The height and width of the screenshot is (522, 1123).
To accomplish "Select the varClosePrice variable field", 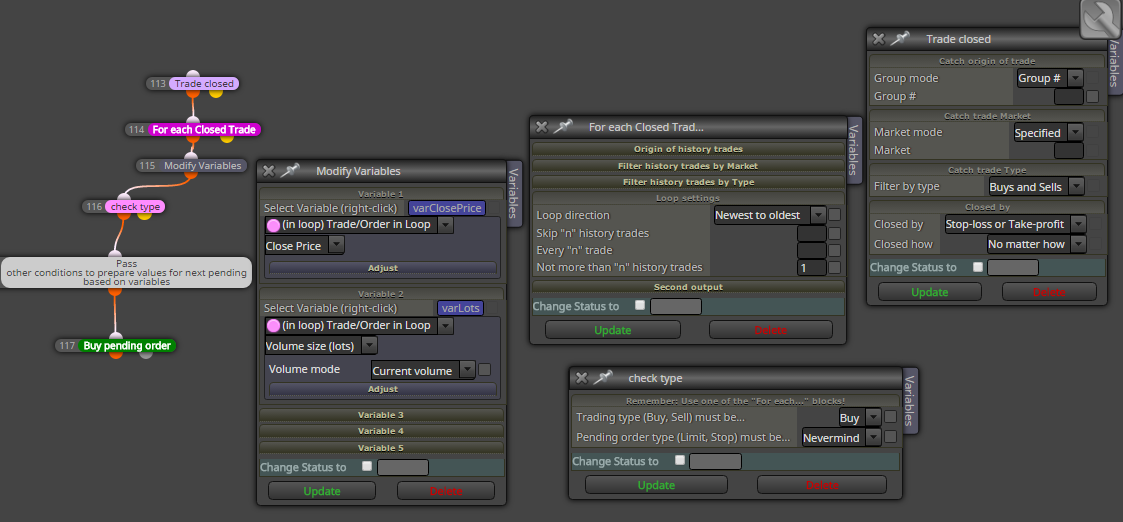I will [x=447, y=208].
